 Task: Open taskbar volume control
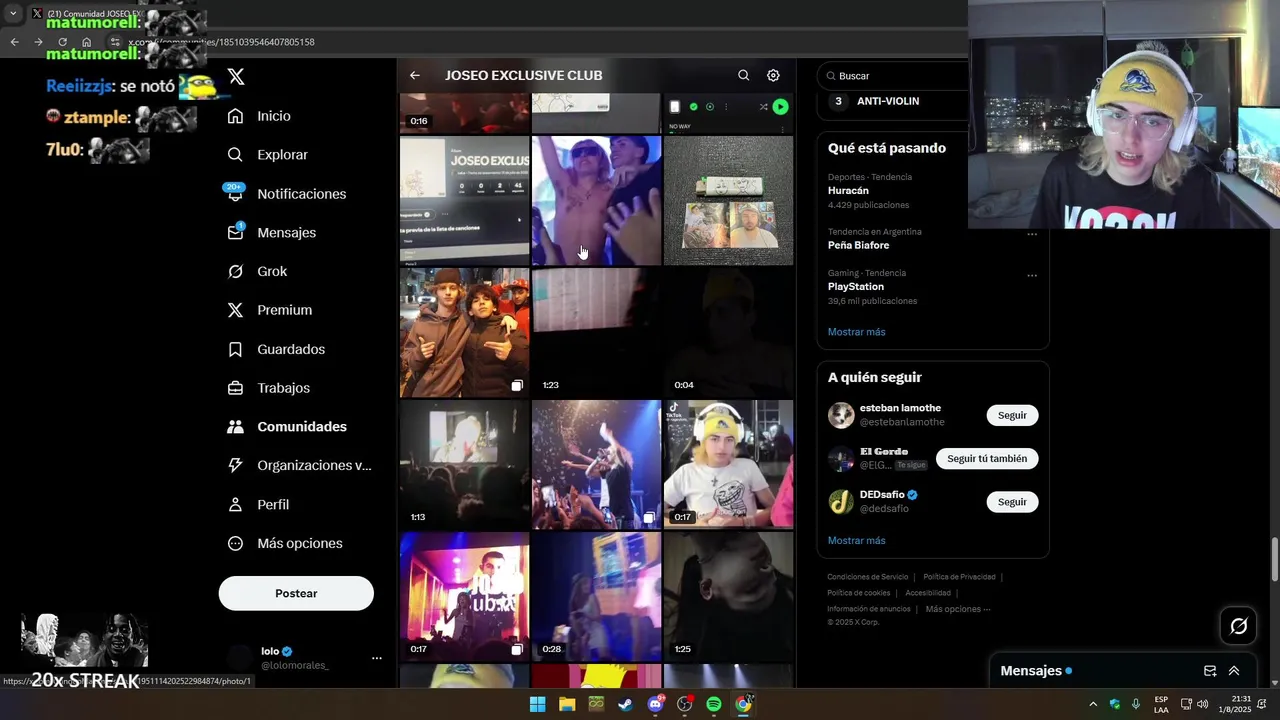(1202, 704)
